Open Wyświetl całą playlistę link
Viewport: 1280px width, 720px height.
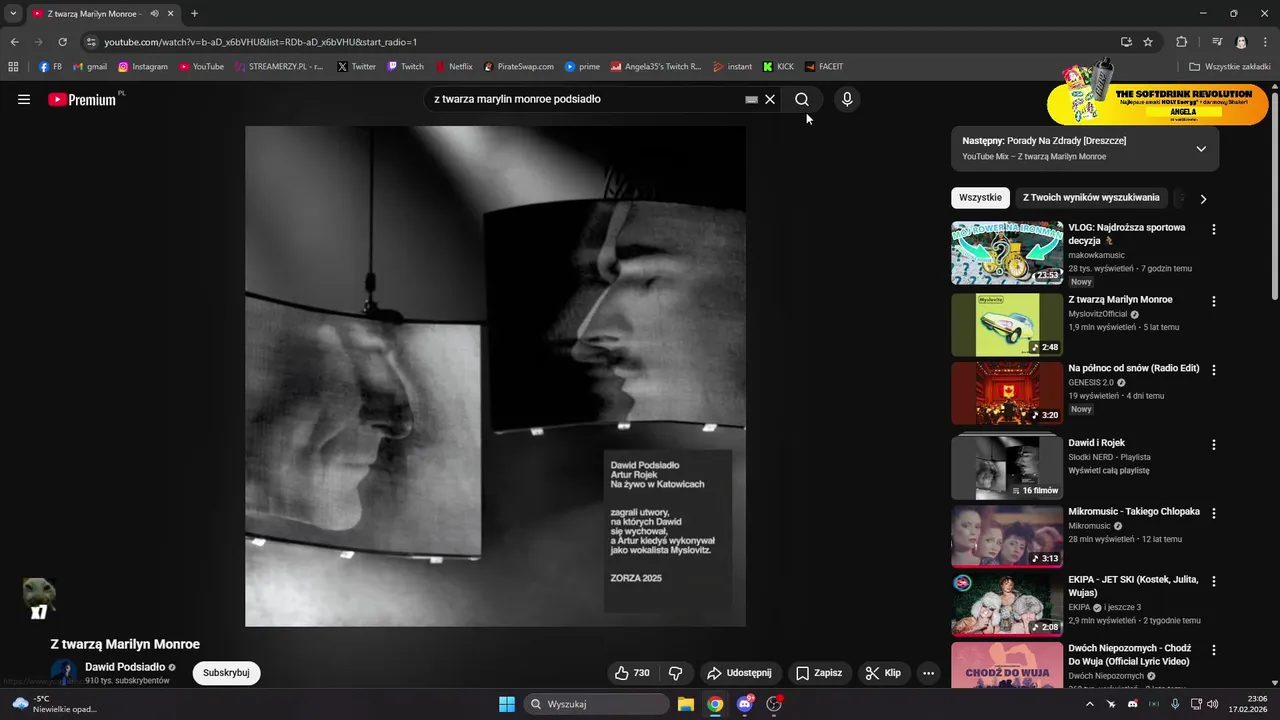[1109, 470]
